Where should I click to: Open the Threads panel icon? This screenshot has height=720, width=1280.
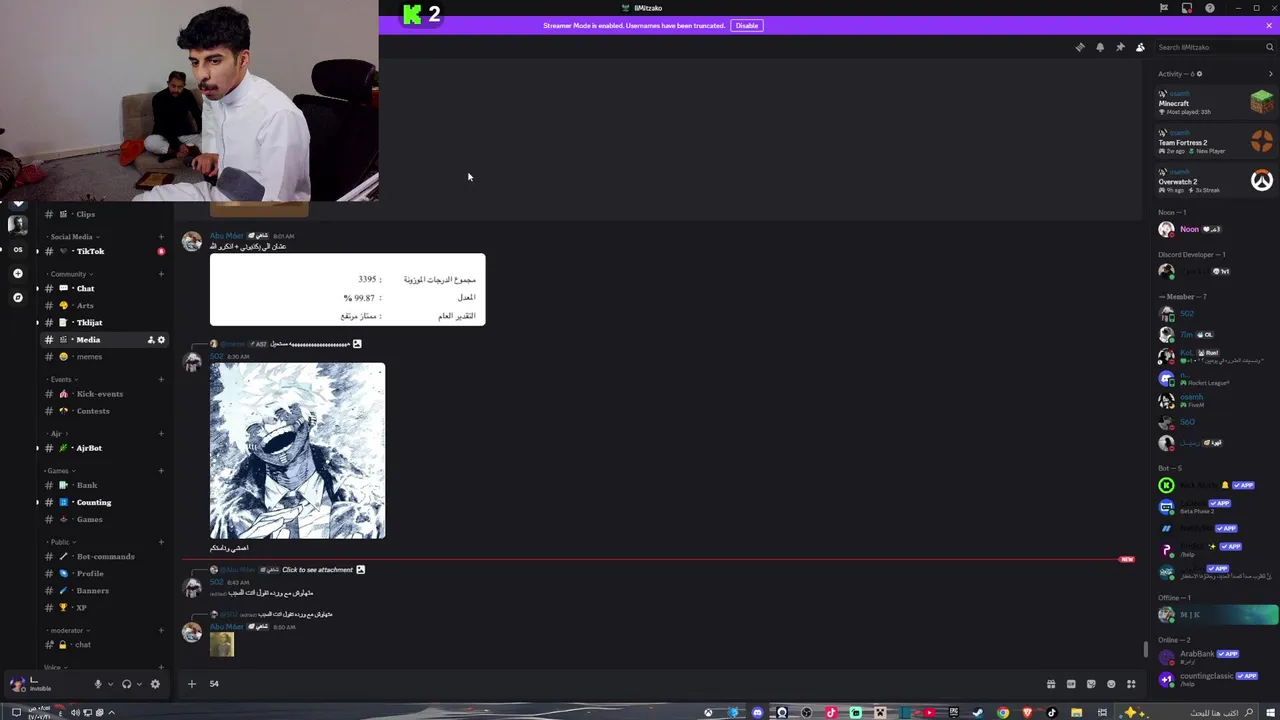pos(1080,47)
